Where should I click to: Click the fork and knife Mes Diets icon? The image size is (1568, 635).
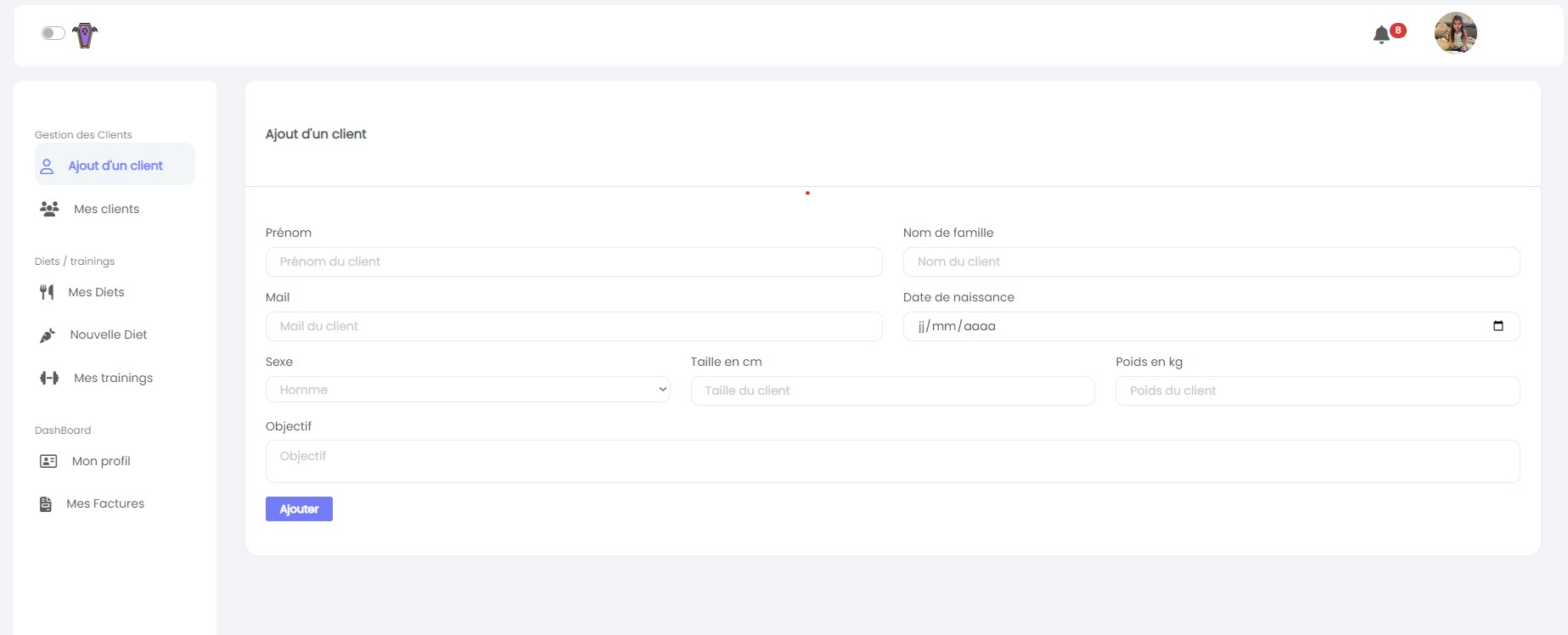[47, 292]
